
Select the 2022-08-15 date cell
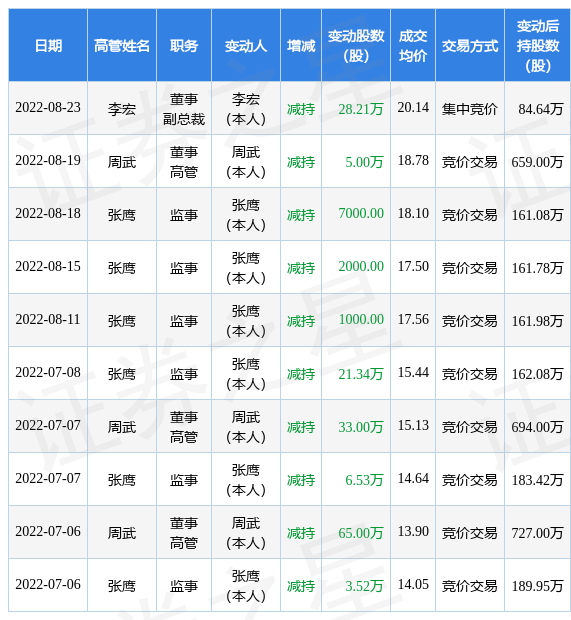tap(48, 267)
